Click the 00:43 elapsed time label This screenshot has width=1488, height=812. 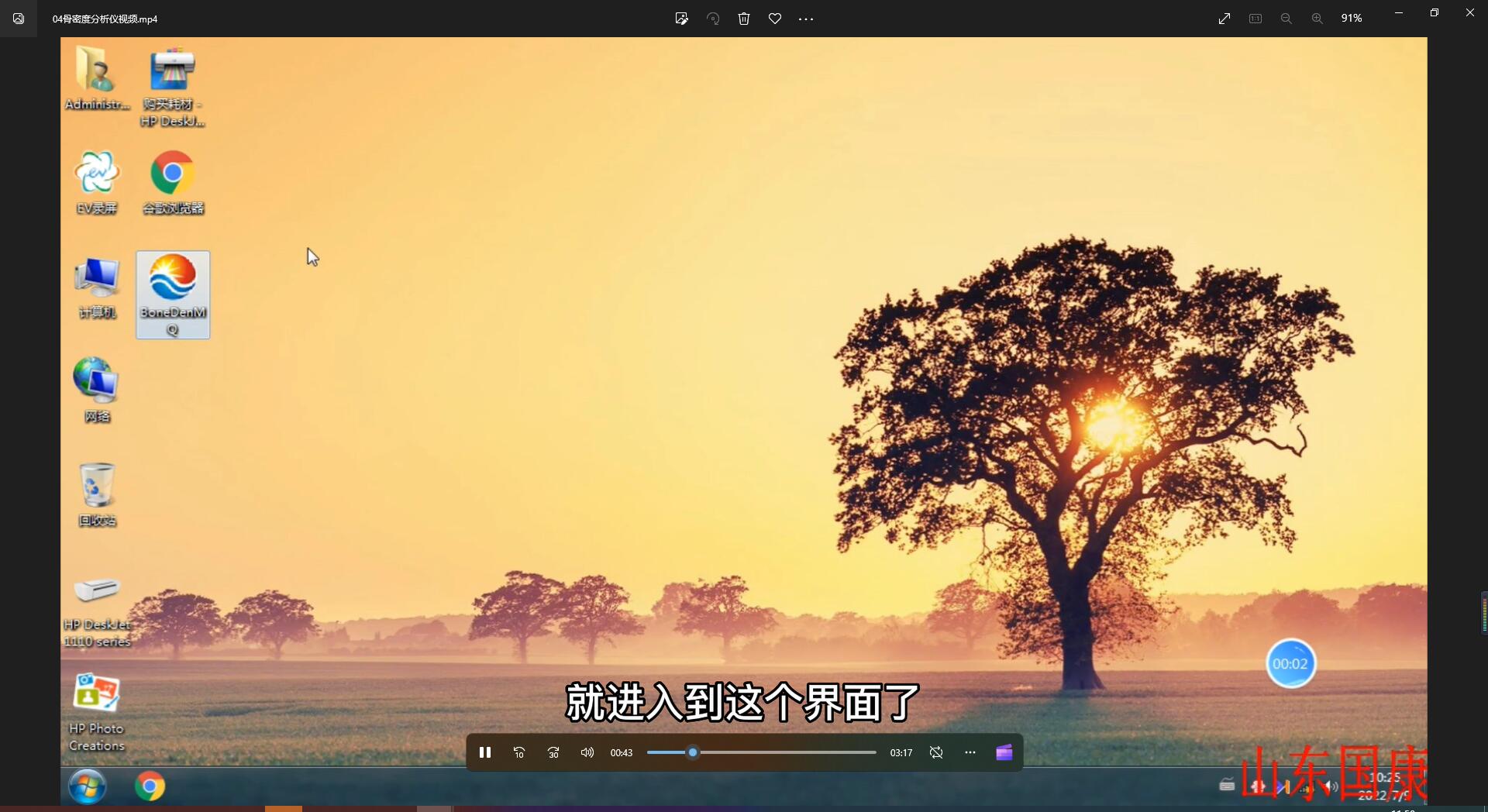click(621, 752)
